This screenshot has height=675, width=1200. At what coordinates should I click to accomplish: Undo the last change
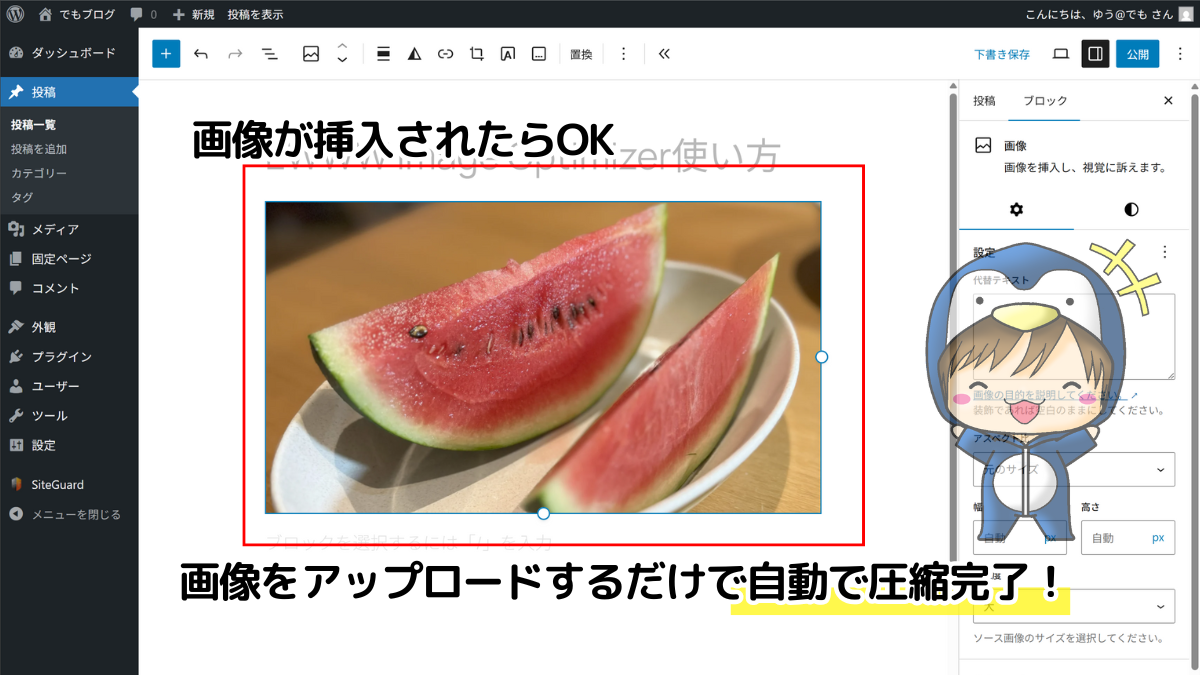(201, 54)
